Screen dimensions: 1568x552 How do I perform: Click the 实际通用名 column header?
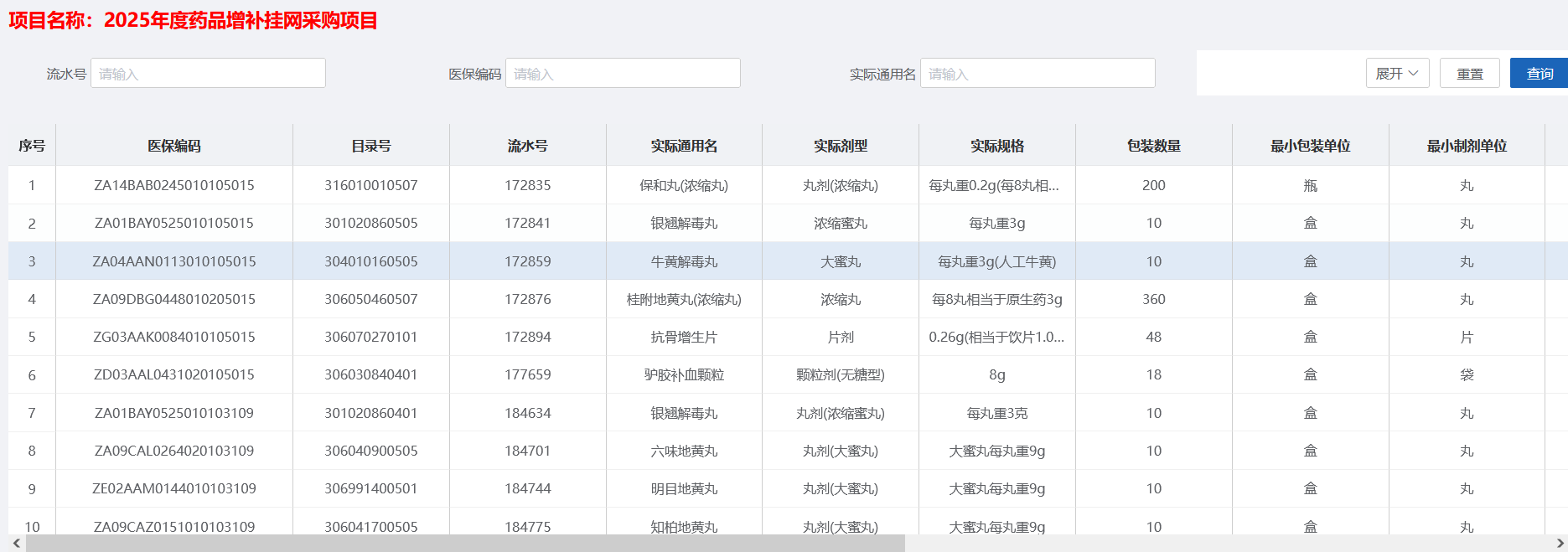point(684,146)
